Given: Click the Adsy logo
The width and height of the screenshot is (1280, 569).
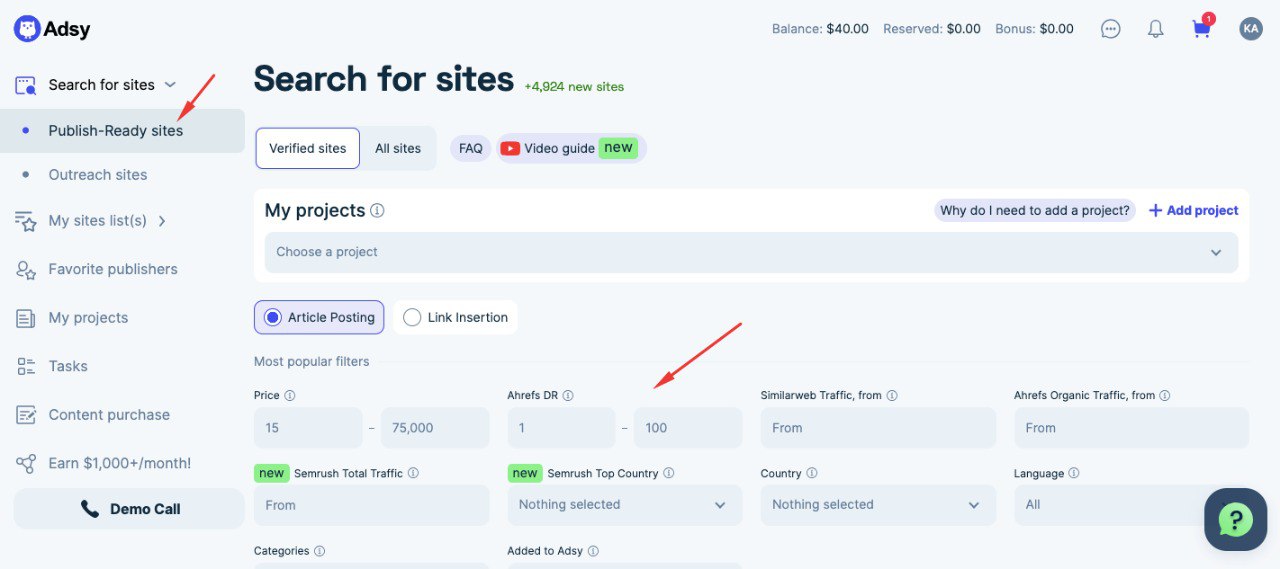Looking at the screenshot, I should point(52,29).
